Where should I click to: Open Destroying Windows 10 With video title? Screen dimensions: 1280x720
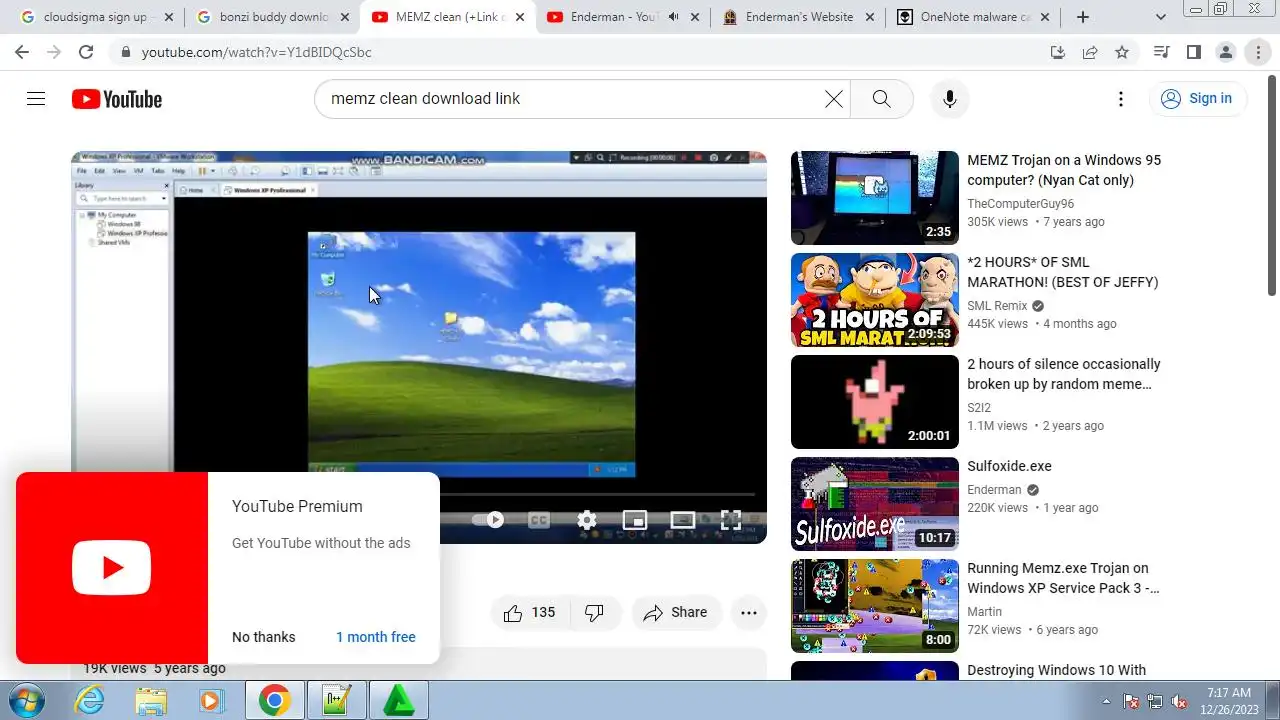coord(1056,671)
